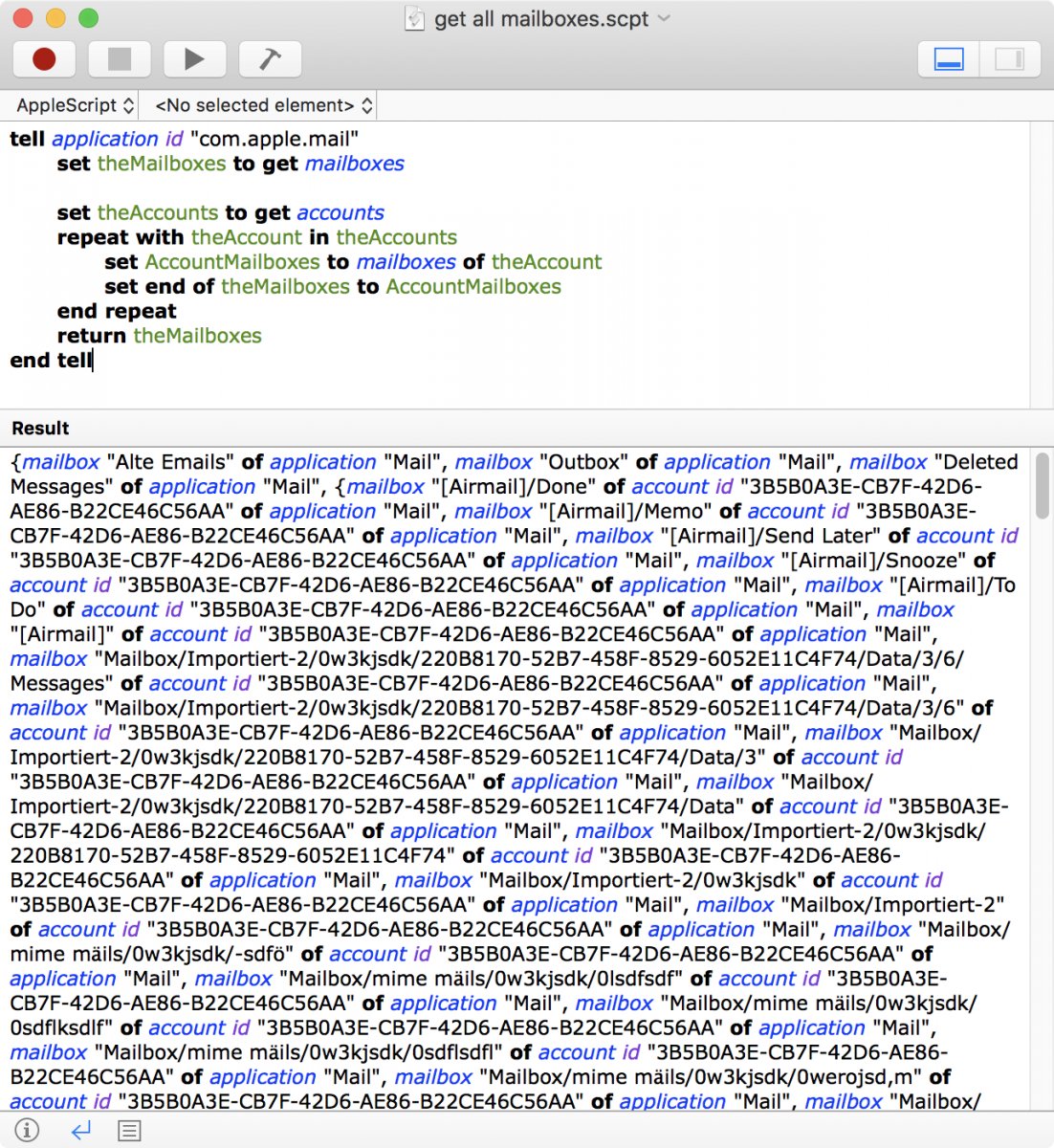Image resolution: width=1054 pixels, height=1148 pixels.
Task: Toggle the right side pane button
Action: tap(1009, 59)
